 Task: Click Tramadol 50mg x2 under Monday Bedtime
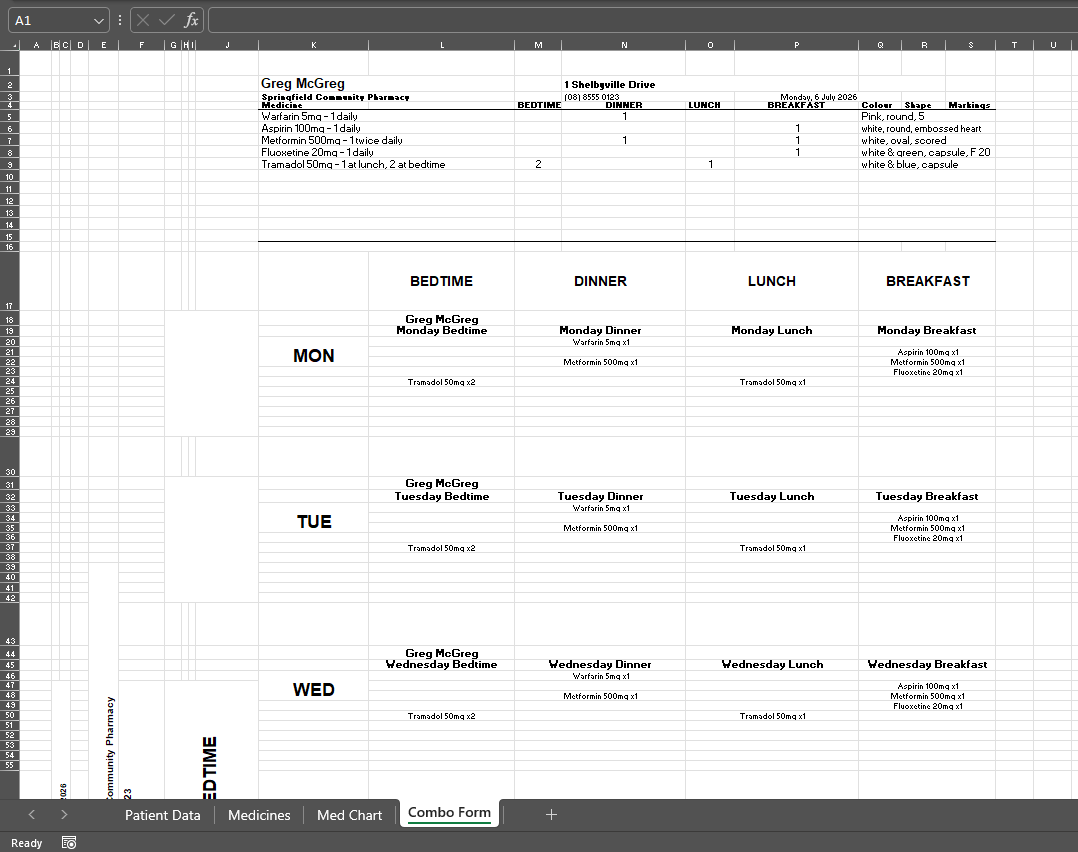[441, 382]
